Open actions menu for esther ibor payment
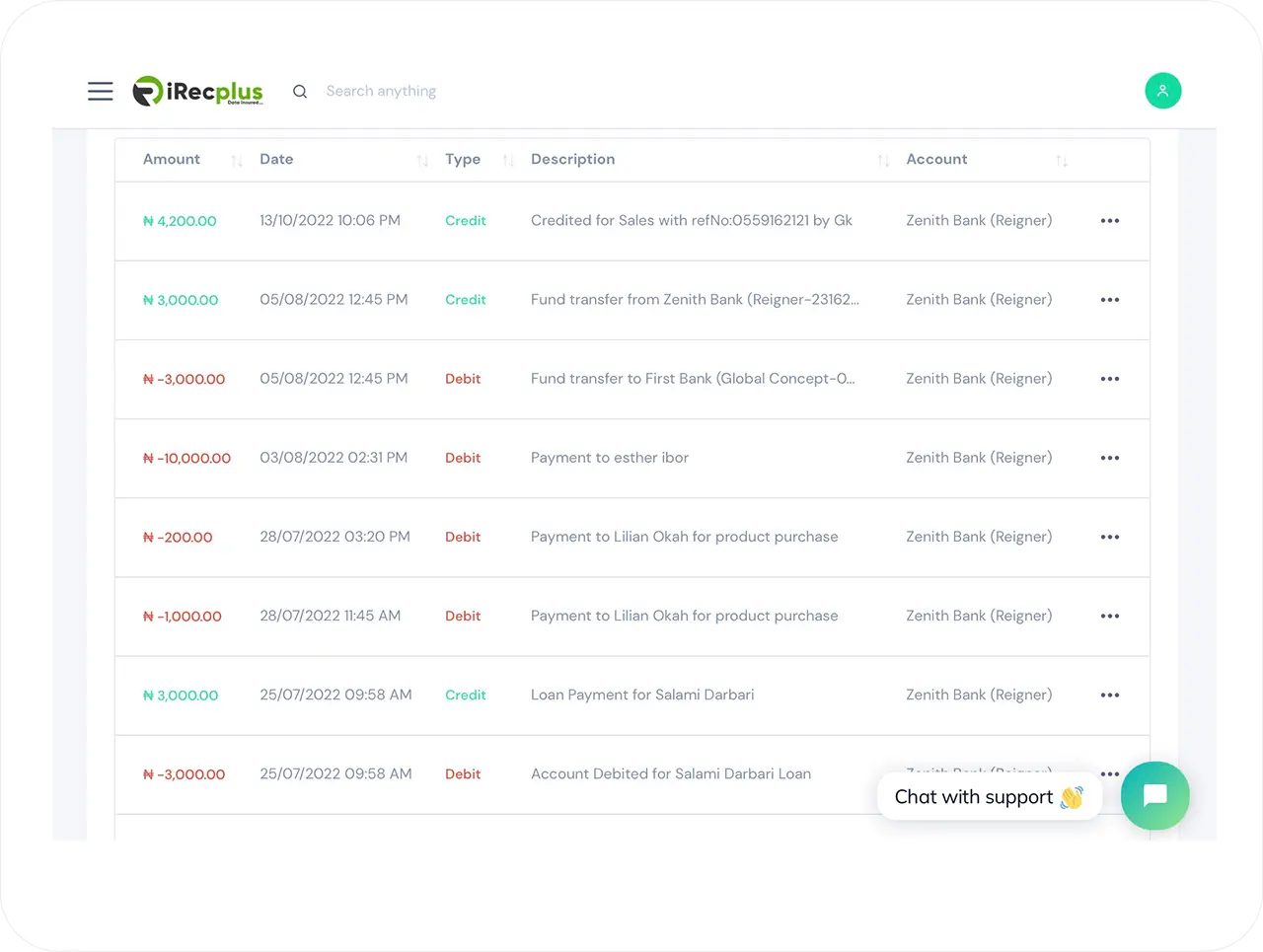This screenshot has height=952, width=1263. pos(1109,458)
